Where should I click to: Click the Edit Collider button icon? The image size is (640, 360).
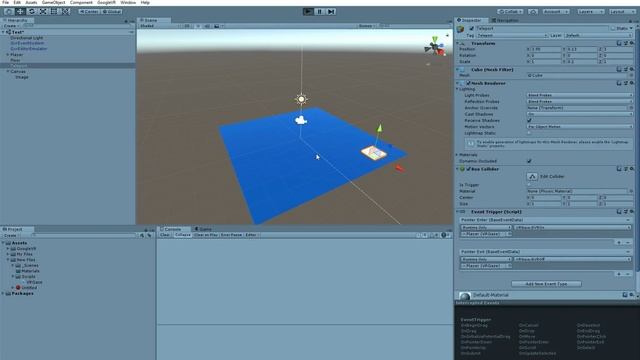pos(532,176)
